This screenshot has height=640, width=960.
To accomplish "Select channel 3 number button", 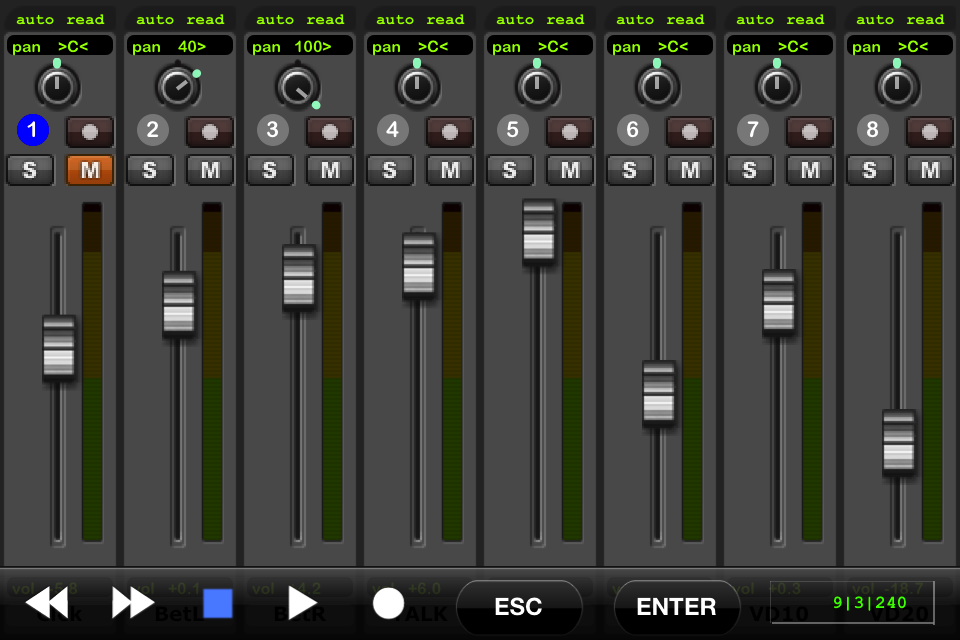I will click(273, 130).
